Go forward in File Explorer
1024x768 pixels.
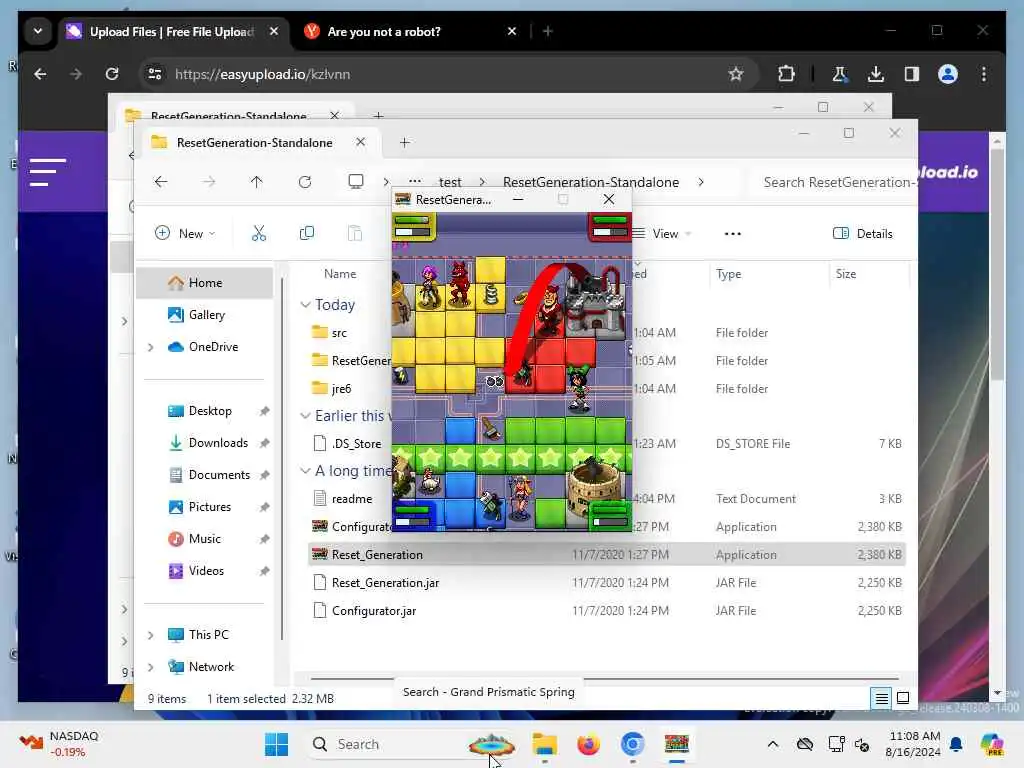click(209, 182)
